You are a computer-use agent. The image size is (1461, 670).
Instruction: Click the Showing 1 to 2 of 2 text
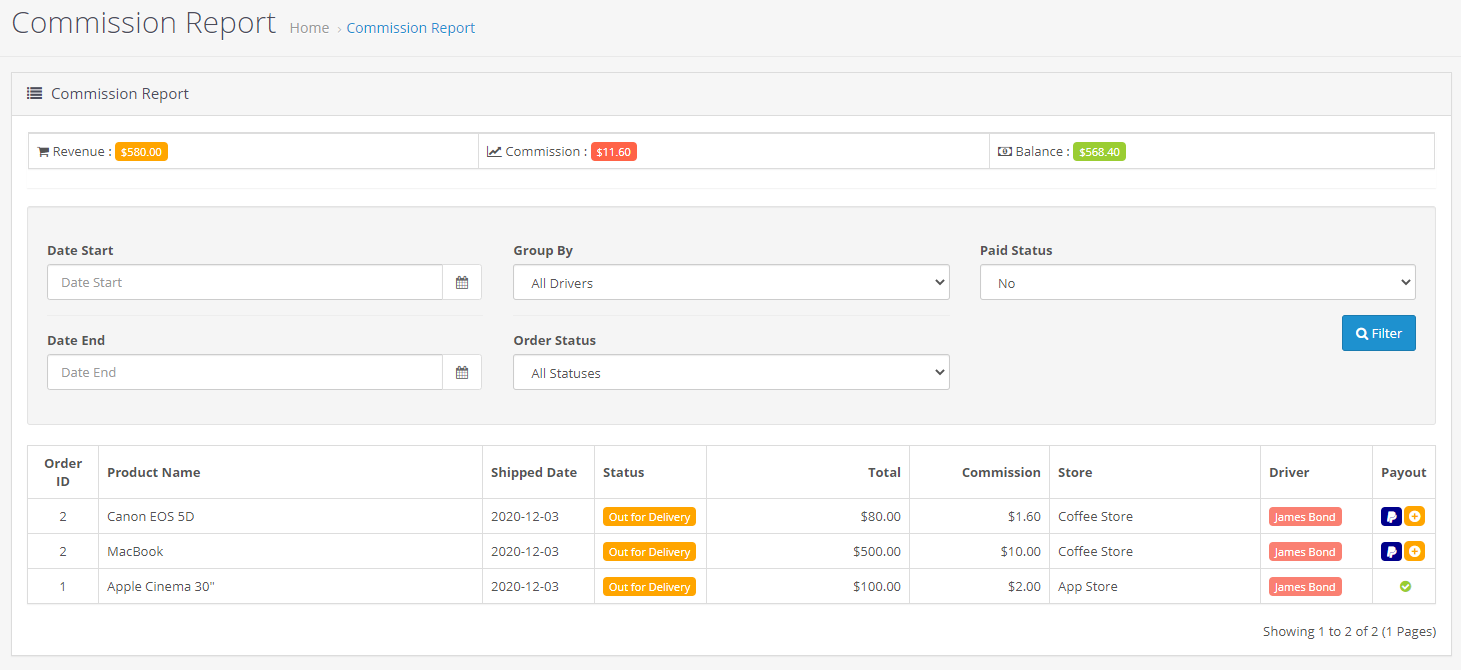[x=1349, y=632]
